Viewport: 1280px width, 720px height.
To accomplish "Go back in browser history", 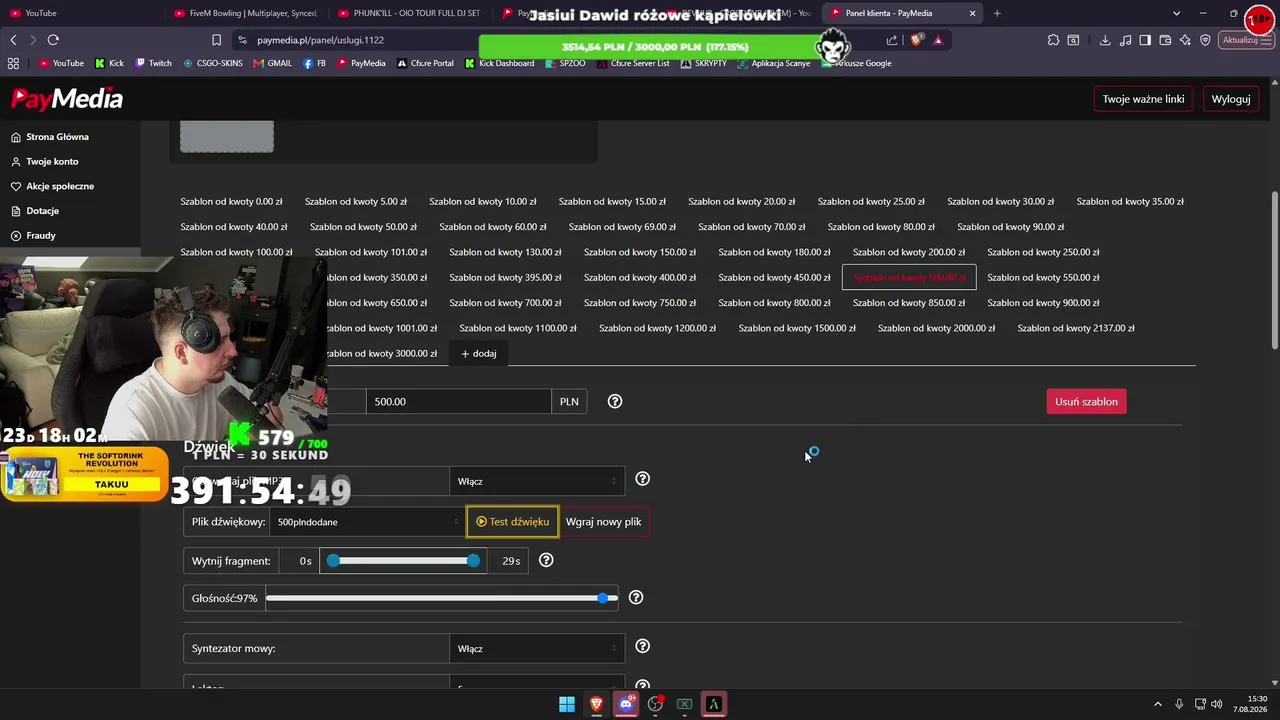I will [x=13, y=40].
